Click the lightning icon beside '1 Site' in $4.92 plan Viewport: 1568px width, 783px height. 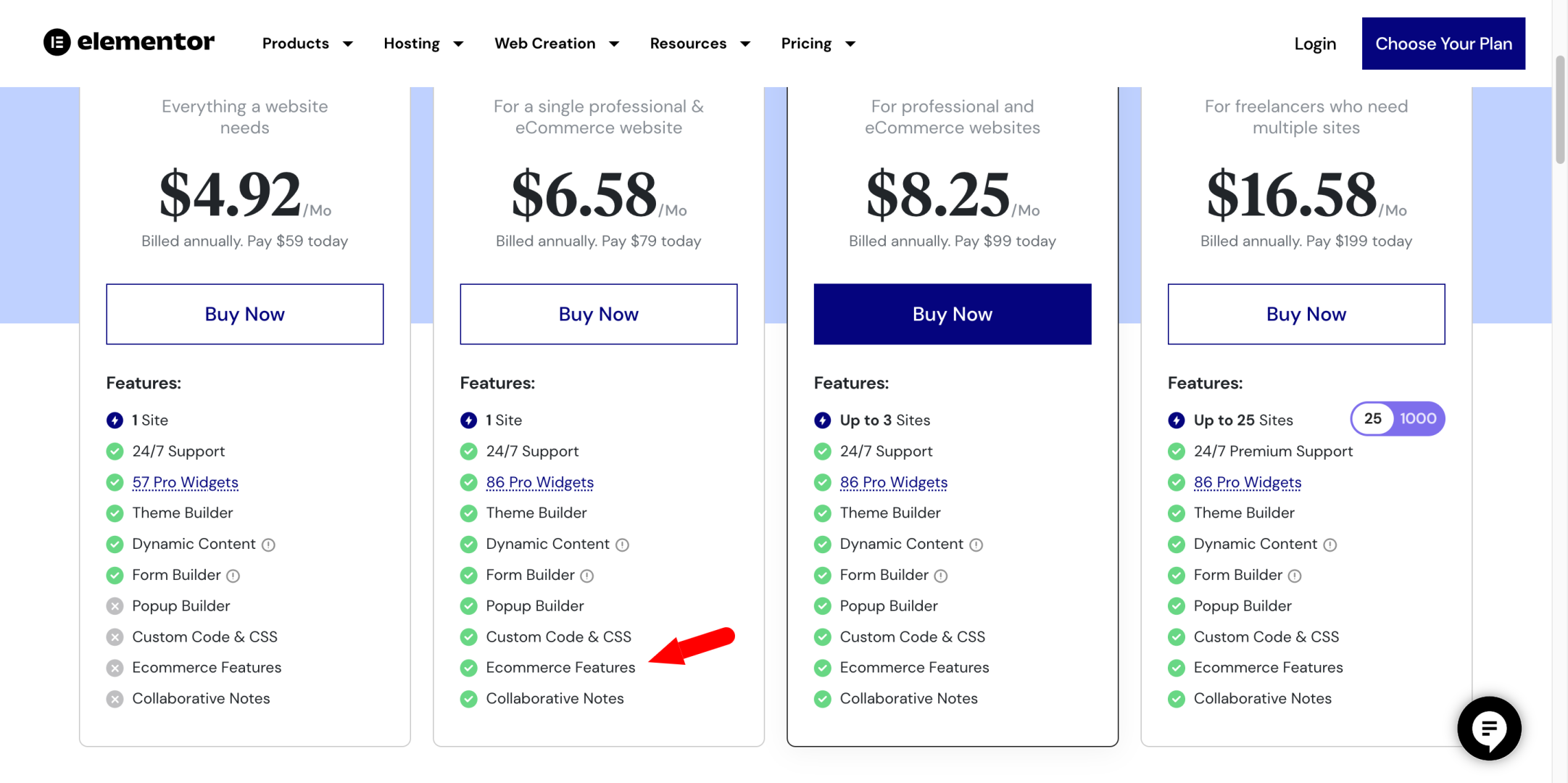115,420
